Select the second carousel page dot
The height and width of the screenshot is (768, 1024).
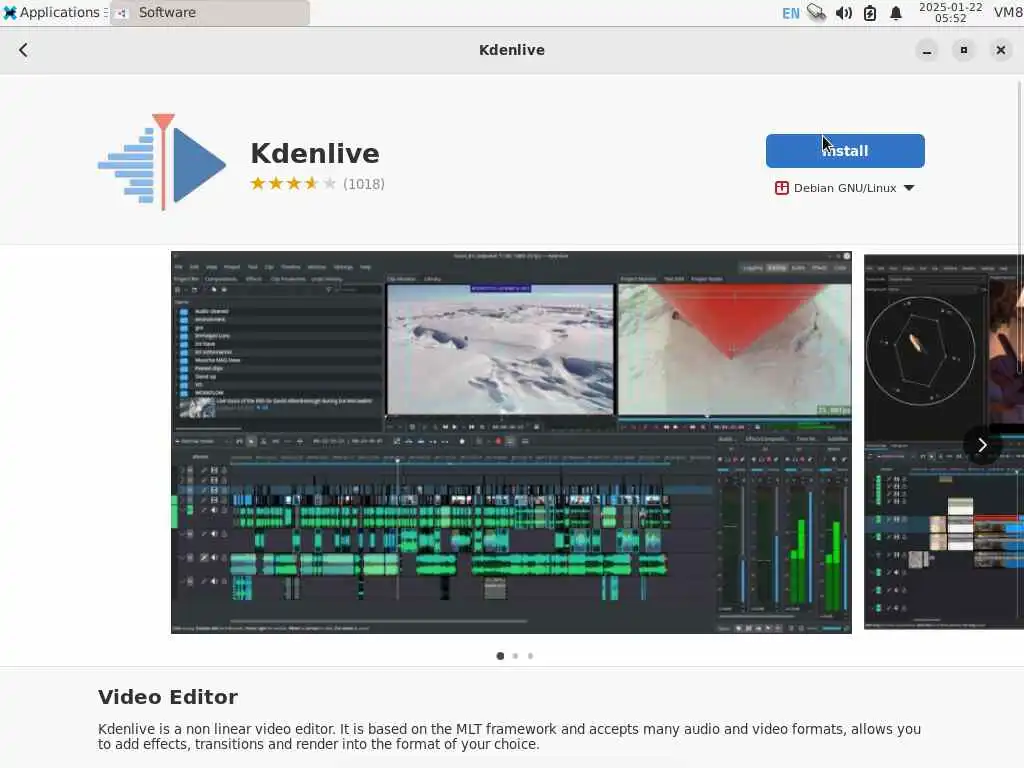coord(515,656)
